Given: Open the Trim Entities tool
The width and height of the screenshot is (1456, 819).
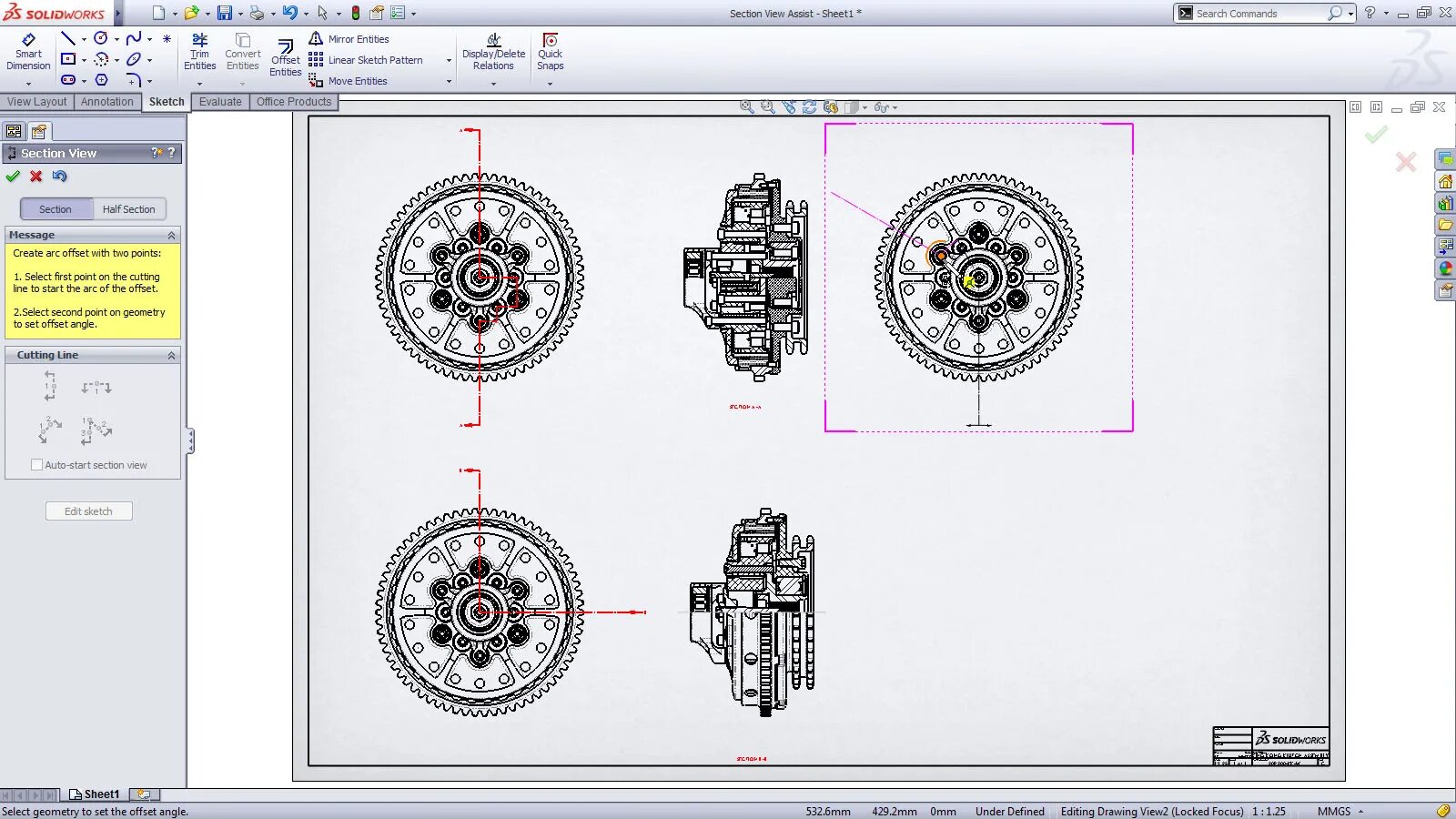Looking at the screenshot, I should (199, 52).
